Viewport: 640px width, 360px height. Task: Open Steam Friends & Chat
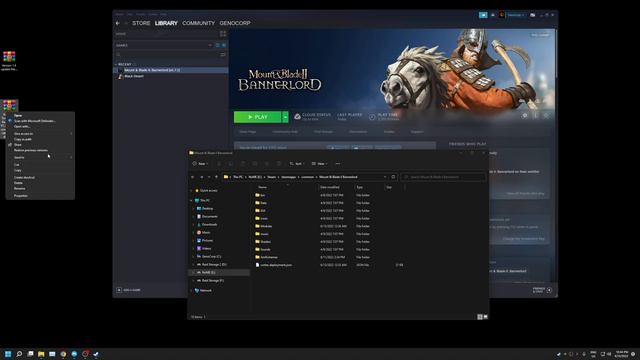[542, 290]
